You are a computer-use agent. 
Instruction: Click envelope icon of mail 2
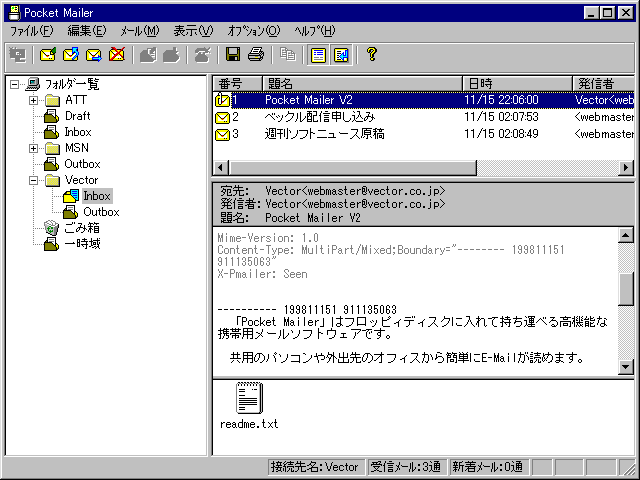(x=222, y=118)
